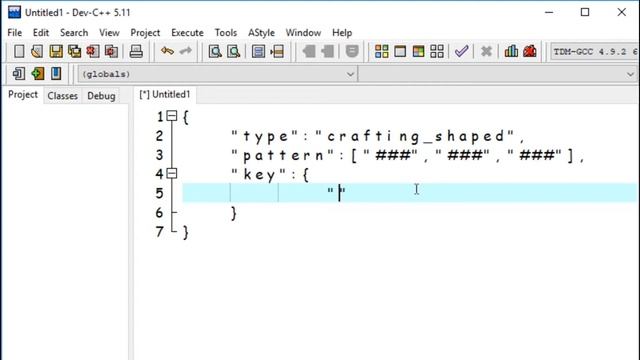The image size is (640, 360).
Task: Click the Save All stacked disks icon
Action: [74, 51]
